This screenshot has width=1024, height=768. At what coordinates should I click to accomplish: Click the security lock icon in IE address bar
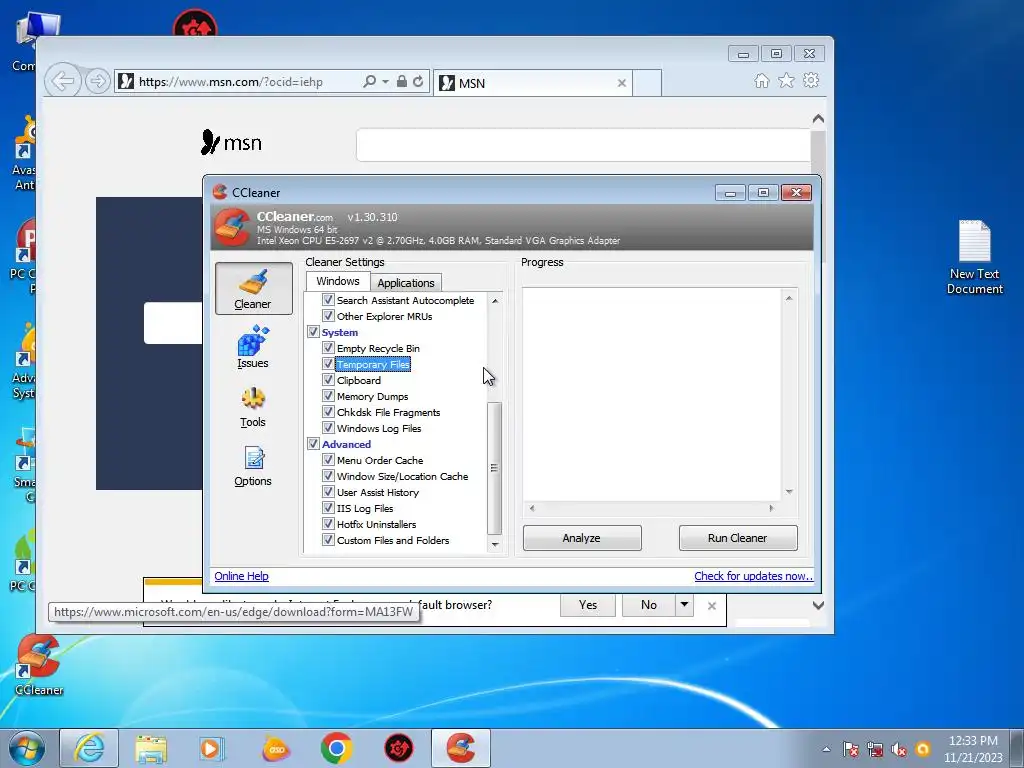pyautogui.click(x=402, y=82)
